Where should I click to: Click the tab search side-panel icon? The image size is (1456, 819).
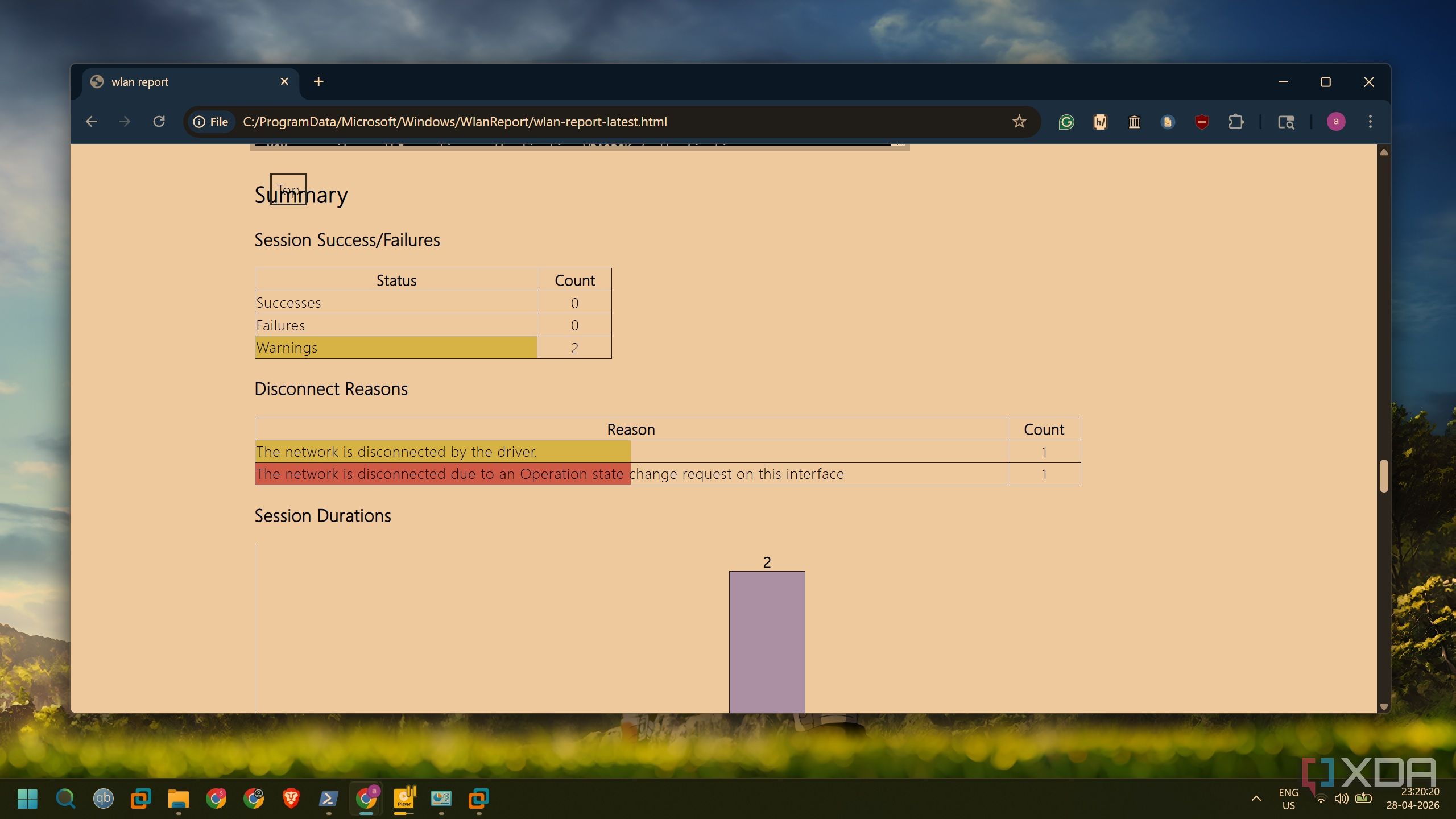1286,122
